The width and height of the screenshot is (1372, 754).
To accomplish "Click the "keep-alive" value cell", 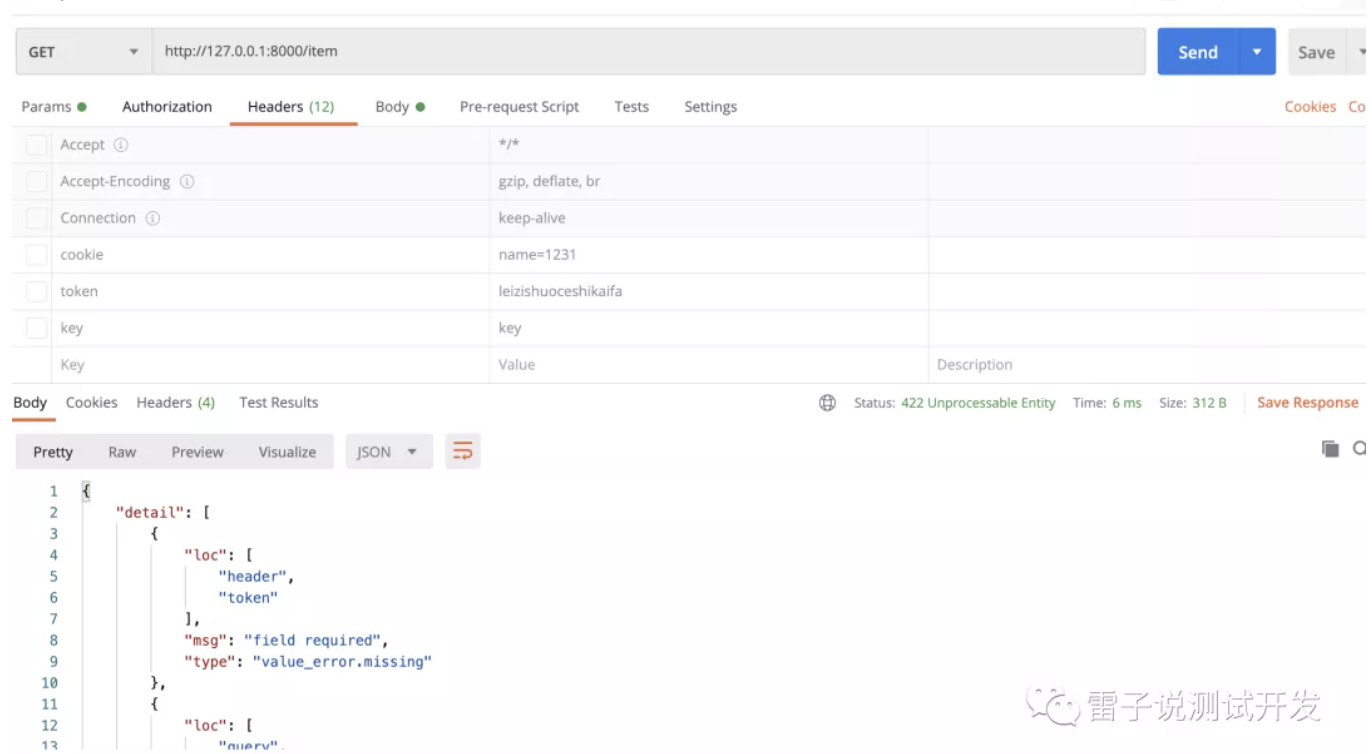I will (709, 218).
